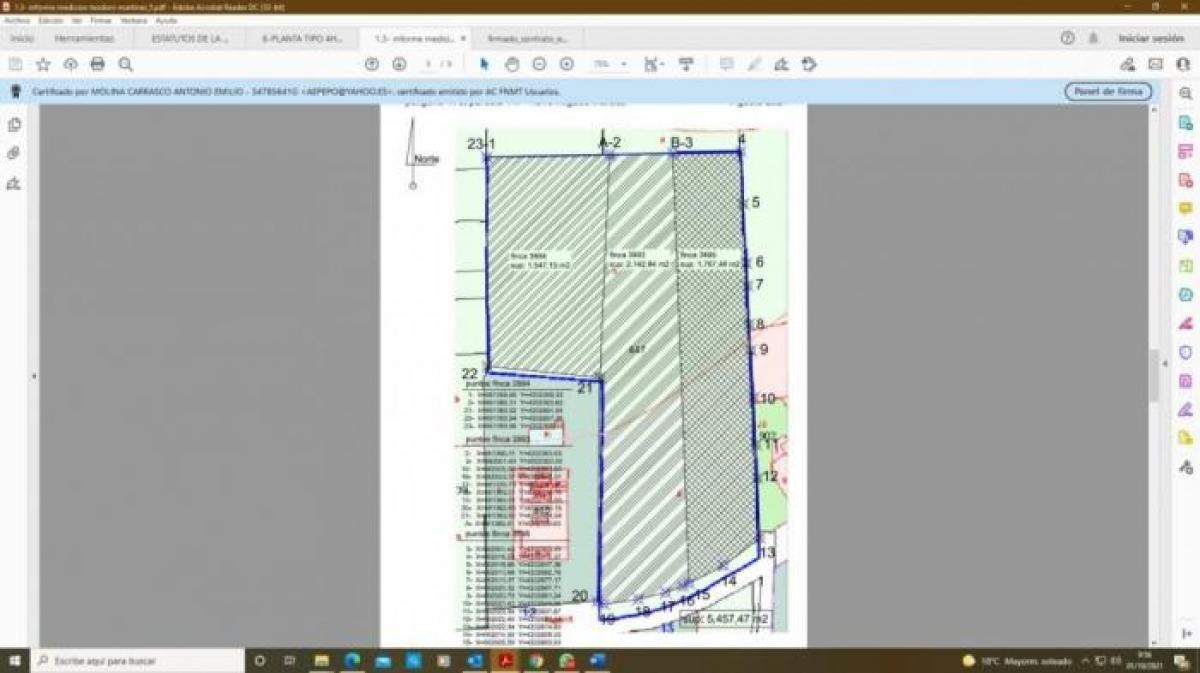The height and width of the screenshot is (673, 1200).
Task: Zoom in using the plus icon
Action: [x=567, y=63]
